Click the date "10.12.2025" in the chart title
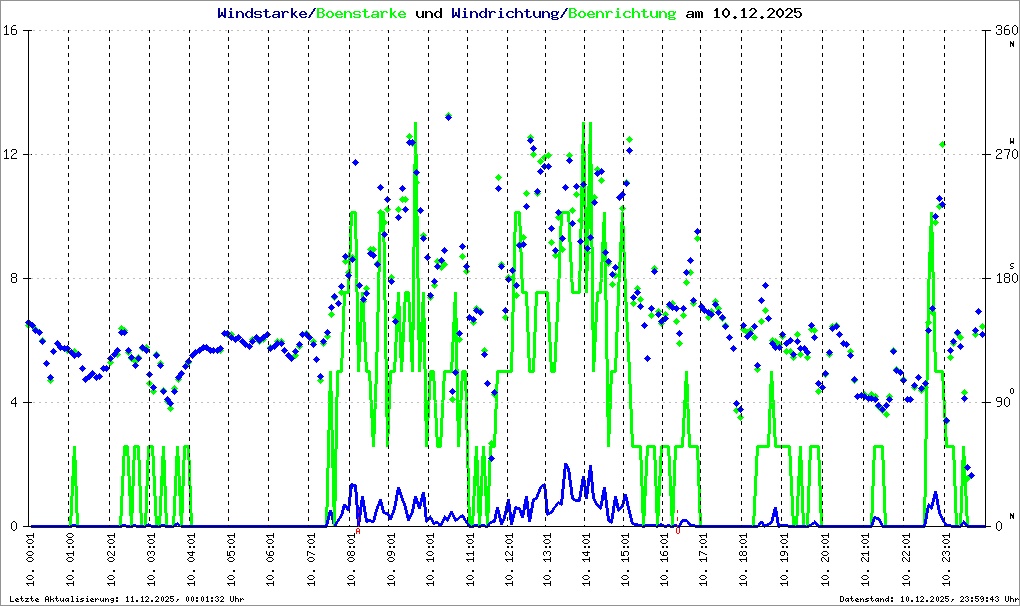The height and width of the screenshot is (606, 1020). coord(757,13)
